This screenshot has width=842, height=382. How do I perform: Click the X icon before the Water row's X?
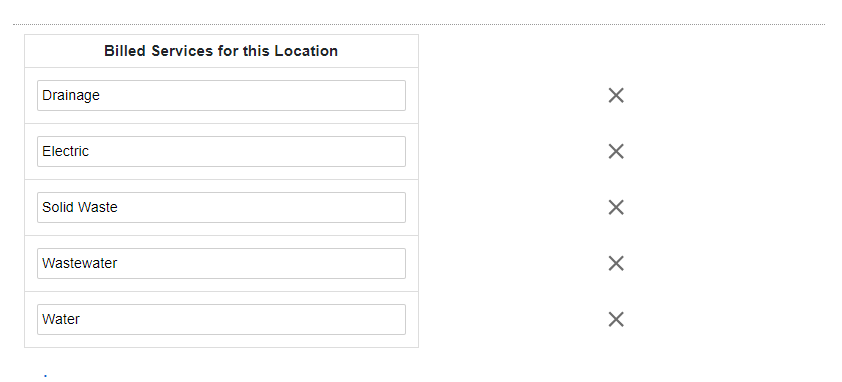616,263
